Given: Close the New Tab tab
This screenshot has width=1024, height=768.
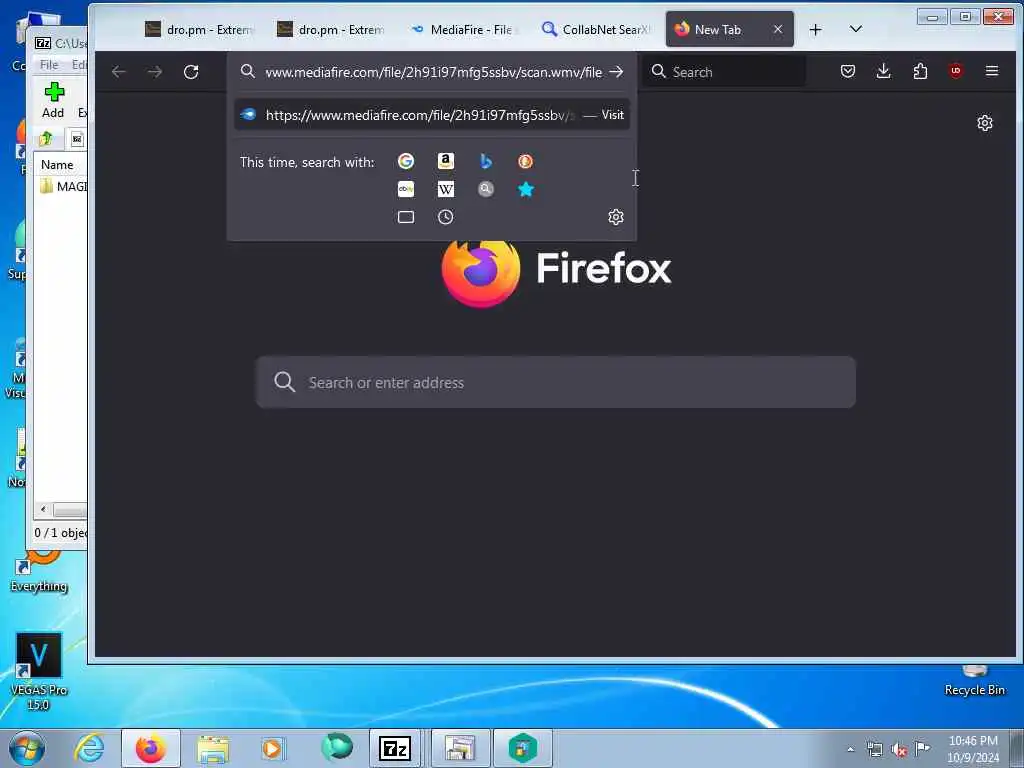Looking at the screenshot, I should [x=778, y=29].
